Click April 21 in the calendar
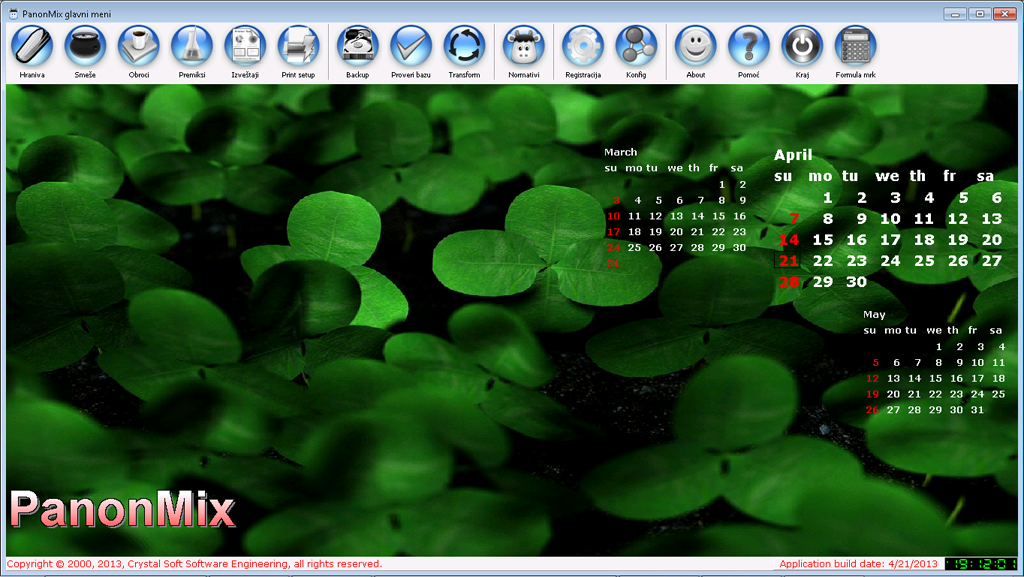Image resolution: width=1024 pixels, height=577 pixels. [x=789, y=261]
